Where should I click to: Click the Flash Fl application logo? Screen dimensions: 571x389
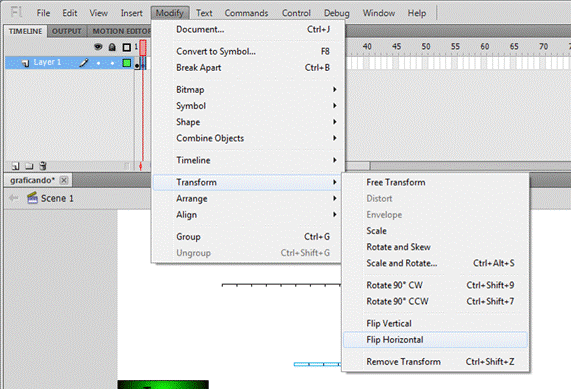pyautogui.click(x=17, y=12)
